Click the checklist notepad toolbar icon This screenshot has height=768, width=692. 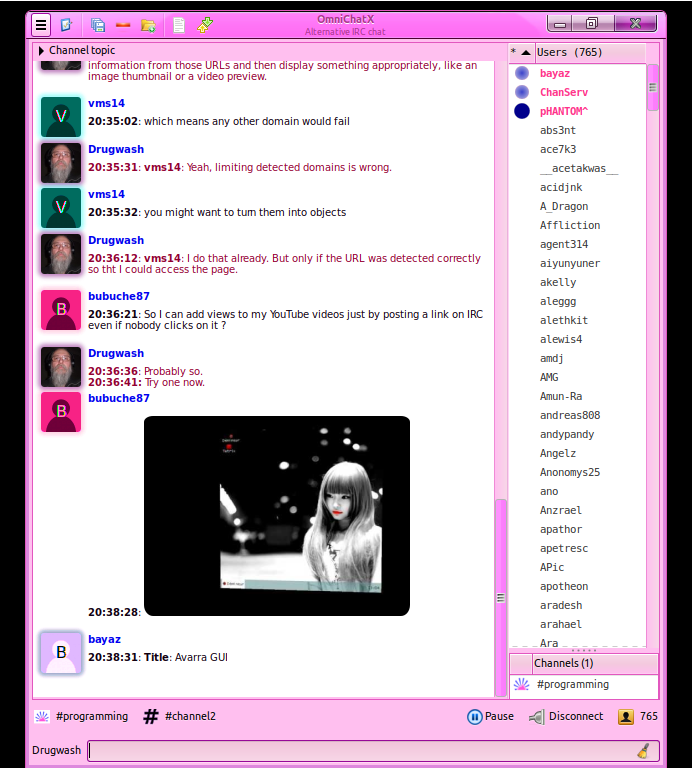(x=66, y=24)
